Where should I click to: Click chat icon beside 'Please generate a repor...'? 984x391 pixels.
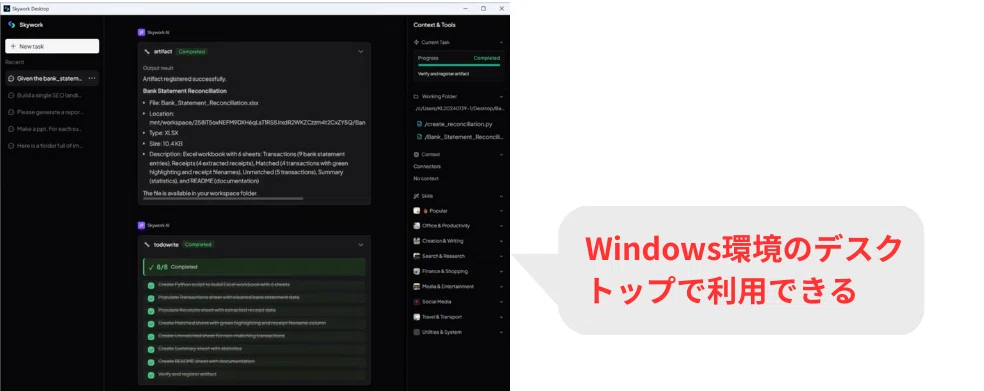(x=11, y=112)
